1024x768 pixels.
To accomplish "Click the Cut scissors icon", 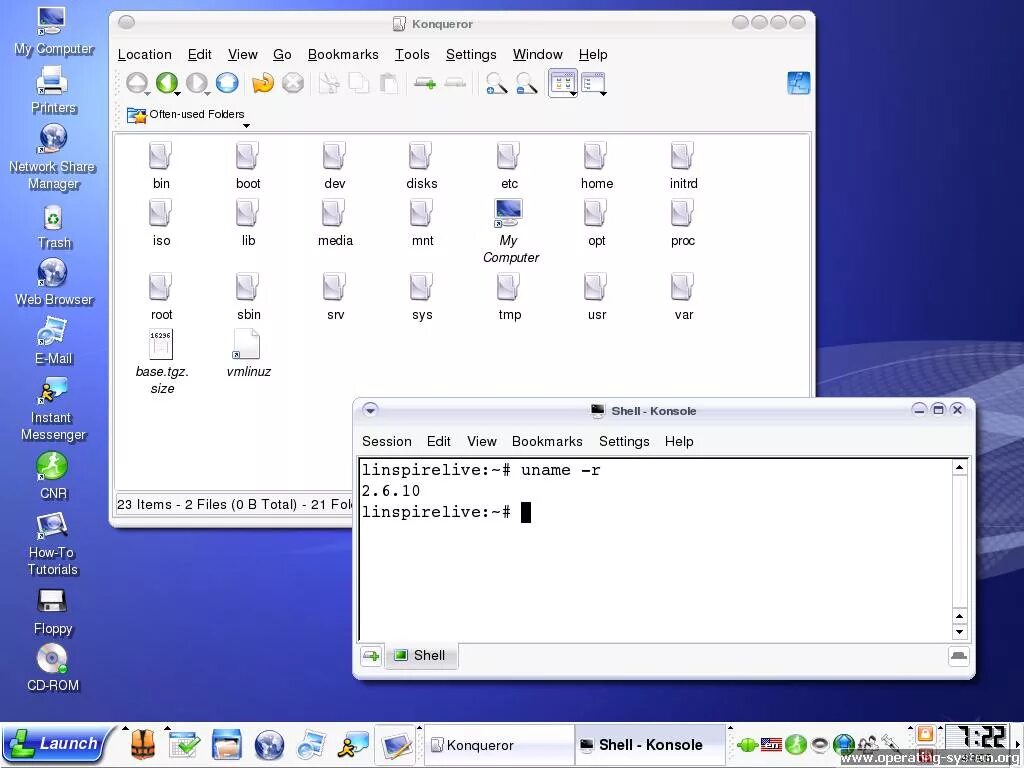I will (x=329, y=84).
